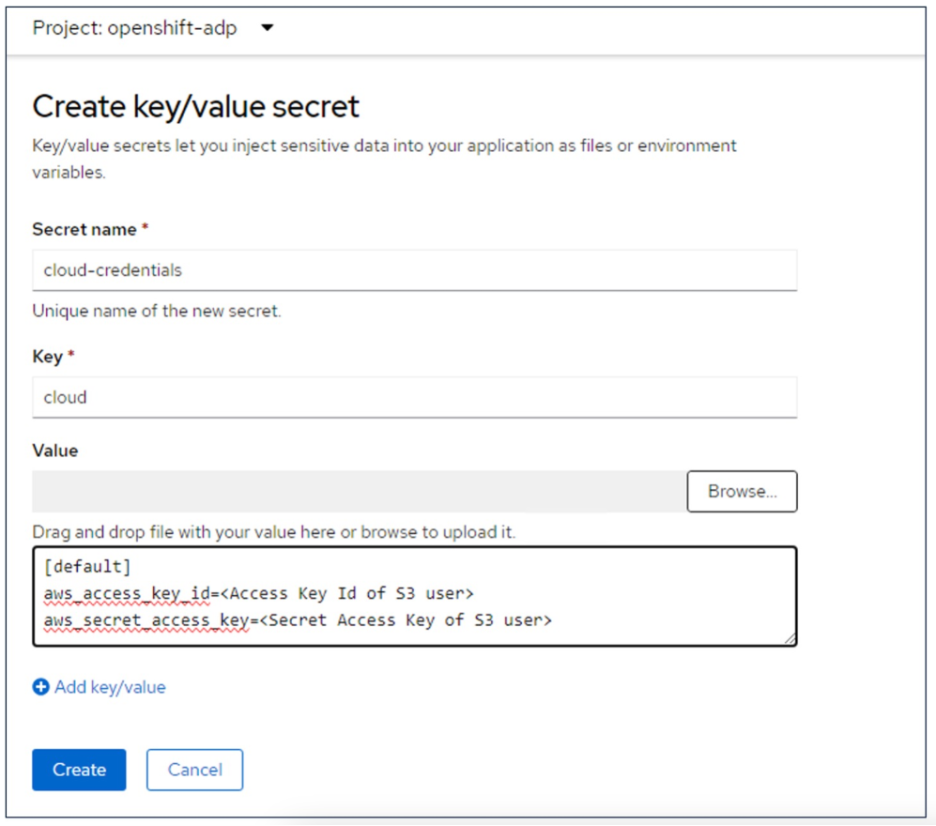Click the plus icon beside Add key/value
936x826 pixels.
coord(41,687)
